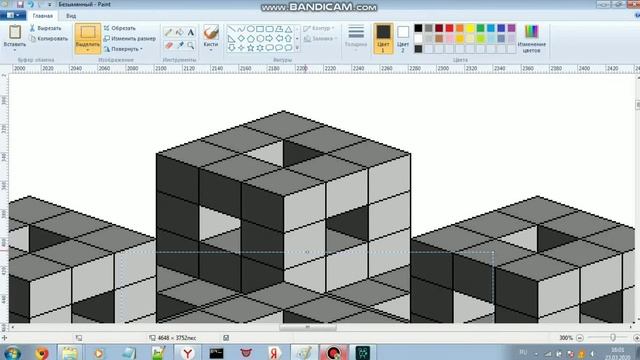Image resolution: width=640 pixels, height=360 pixels.
Task: Pick the red palette color
Action: [x=449, y=28]
